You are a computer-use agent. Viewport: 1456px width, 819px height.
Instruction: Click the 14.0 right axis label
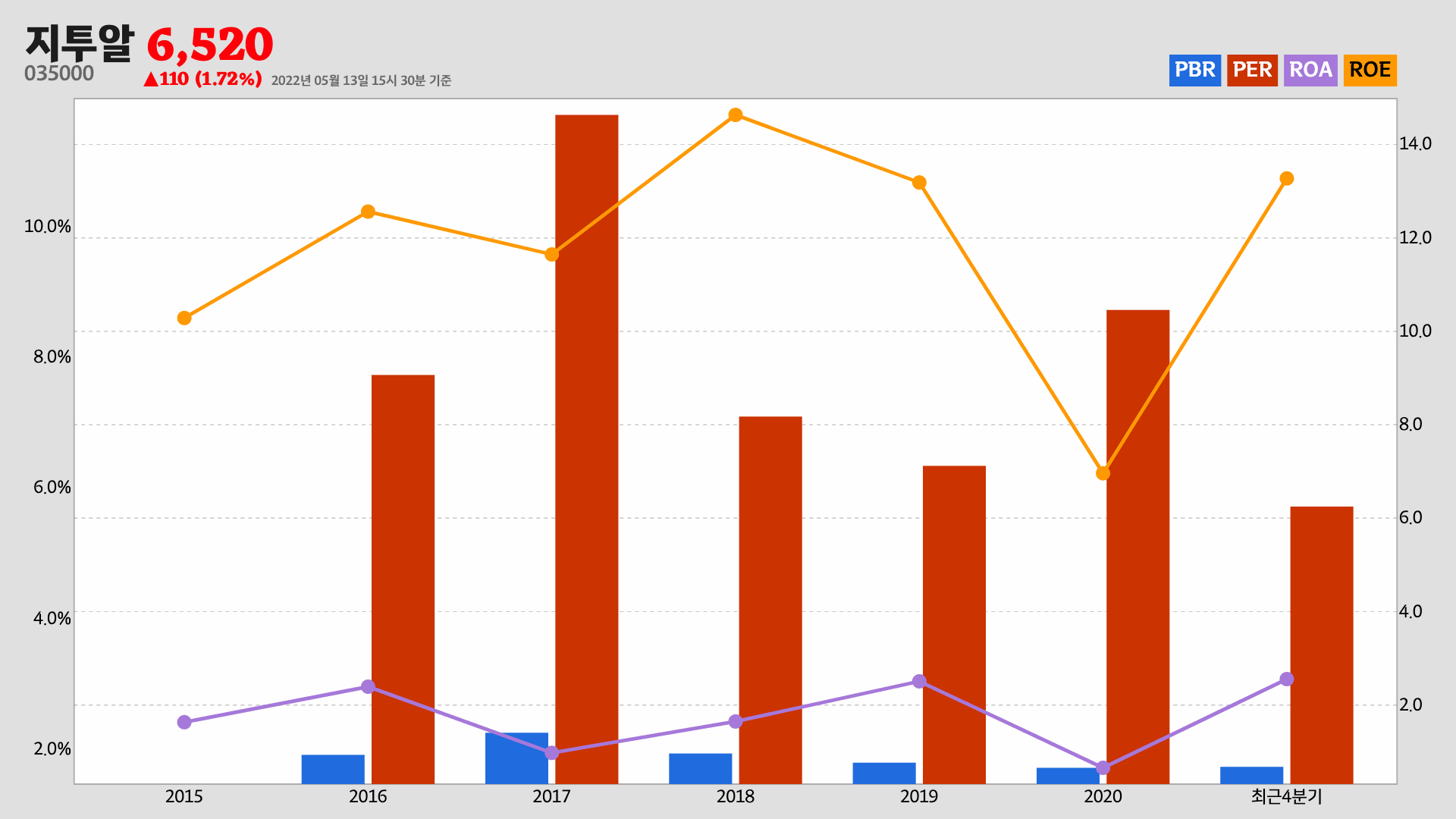point(1415,144)
